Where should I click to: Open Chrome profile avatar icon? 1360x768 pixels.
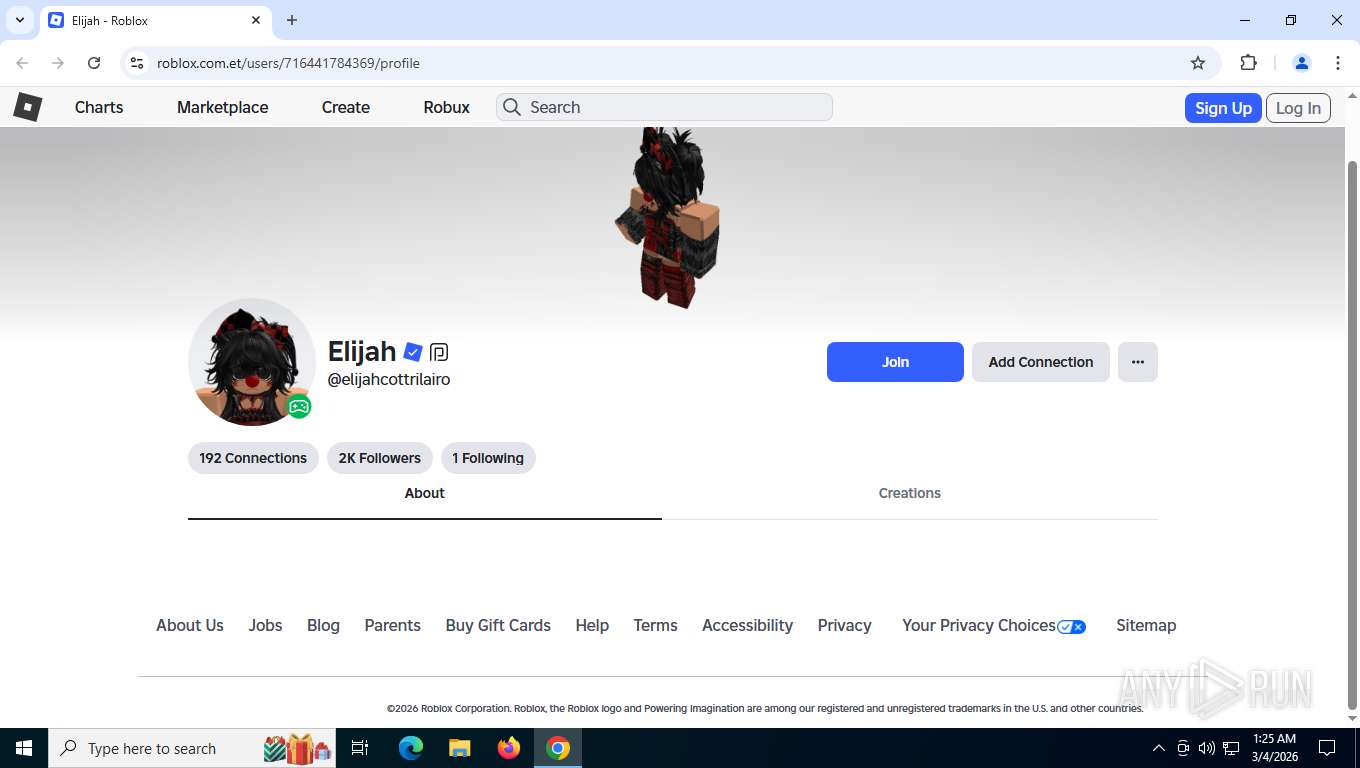(x=1302, y=63)
